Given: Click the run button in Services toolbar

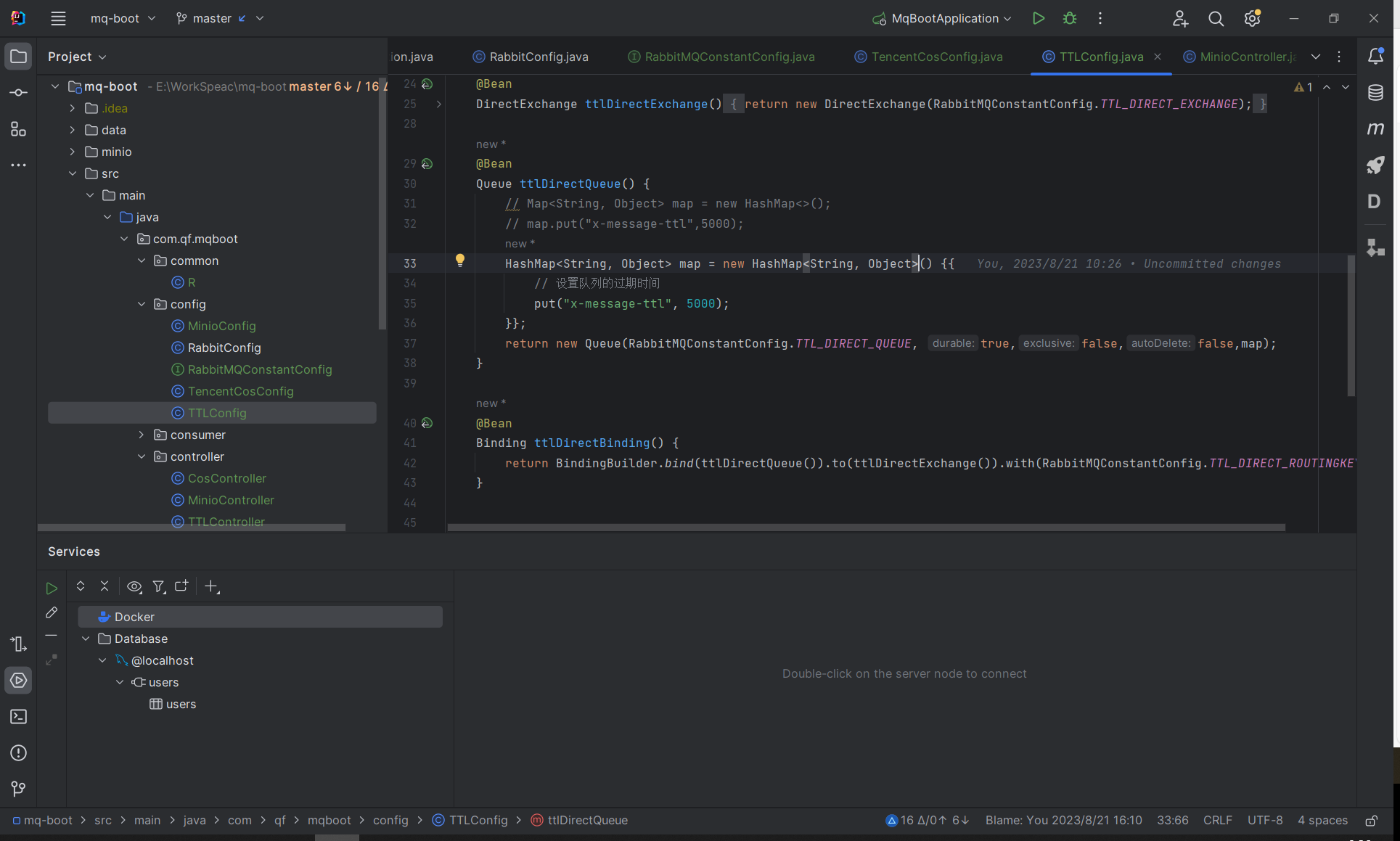Looking at the screenshot, I should click(x=52, y=588).
